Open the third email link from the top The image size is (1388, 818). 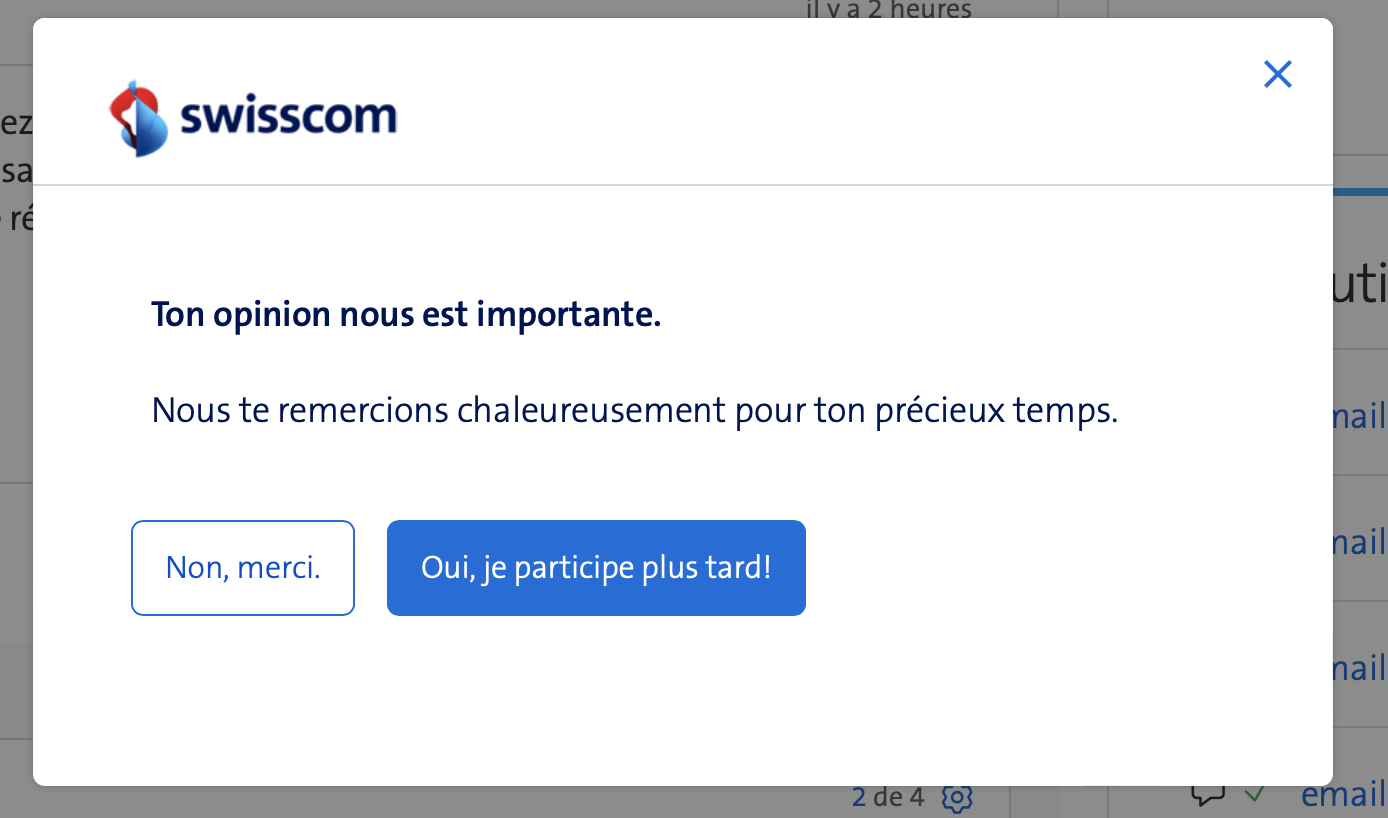pos(1359,668)
